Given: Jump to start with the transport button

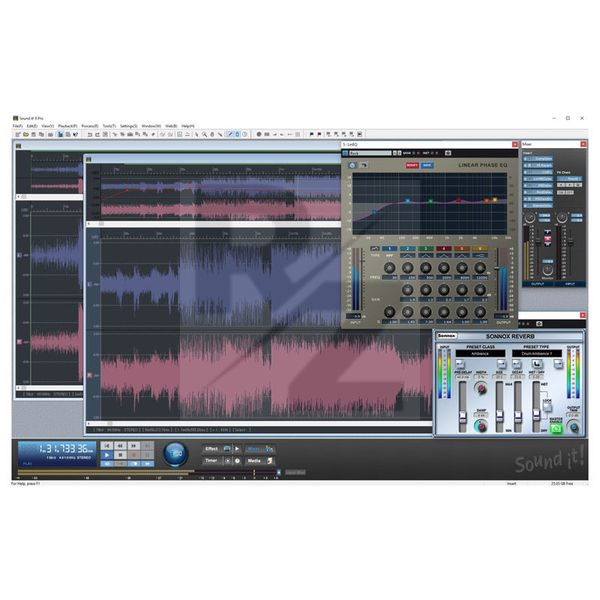Looking at the screenshot, I should [107, 446].
